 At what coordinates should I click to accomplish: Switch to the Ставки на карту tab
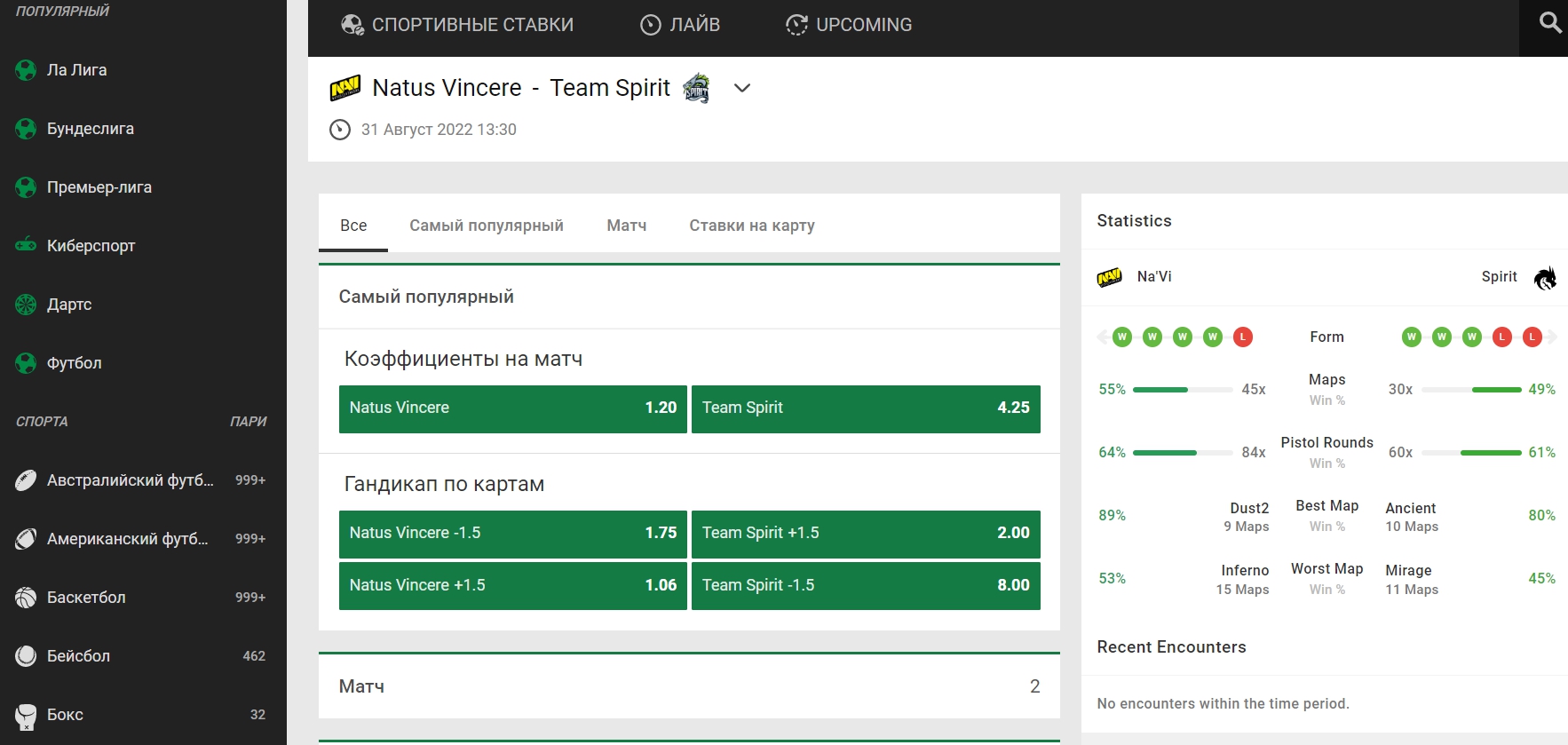(751, 226)
